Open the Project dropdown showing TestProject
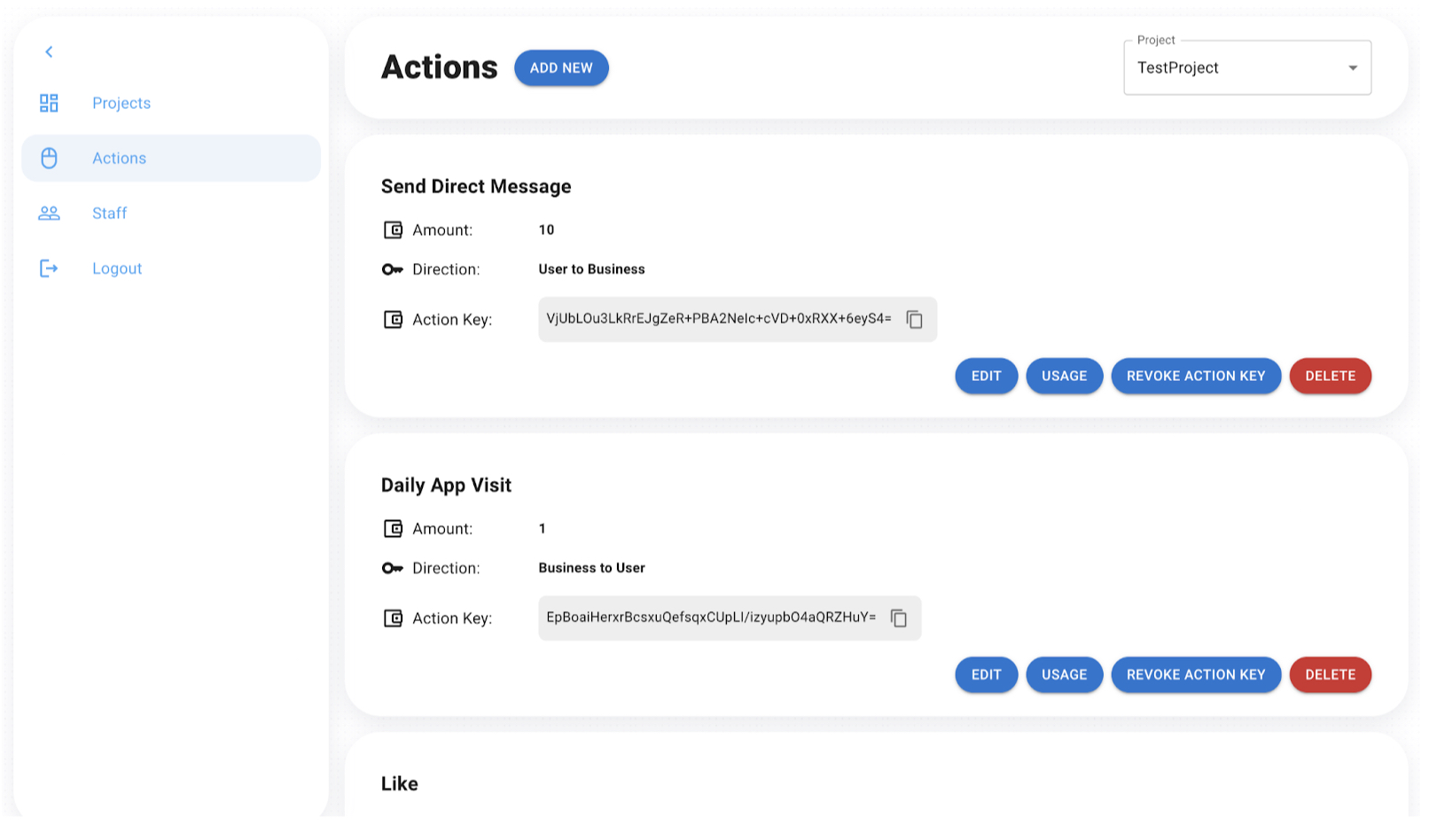This screenshot has width=1429, height=840. pyautogui.click(x=1237, y=68)
